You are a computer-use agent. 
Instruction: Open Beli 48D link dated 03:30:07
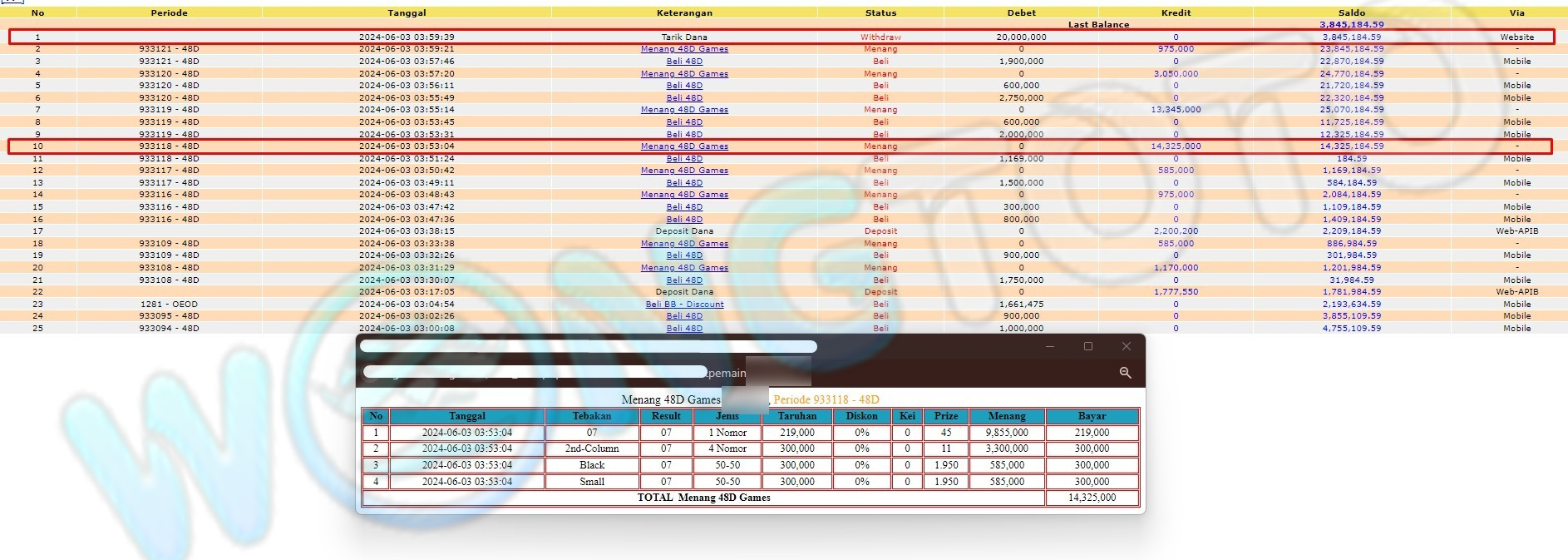pos(684,280)
